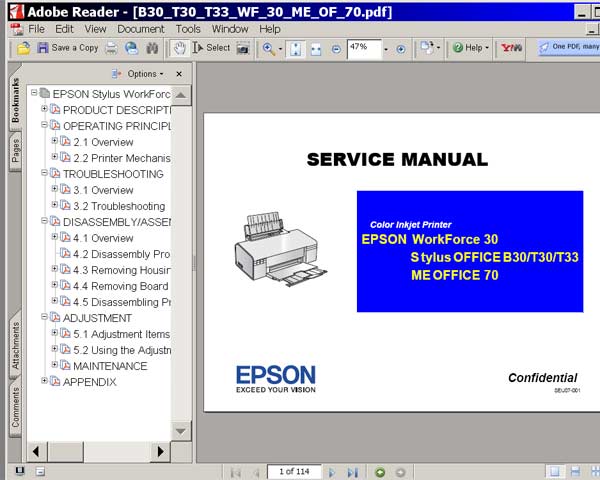Open the zoom percentage dropdown arrow
The height and width of the screenshot is (480, 600).
[x=386, y=49]
